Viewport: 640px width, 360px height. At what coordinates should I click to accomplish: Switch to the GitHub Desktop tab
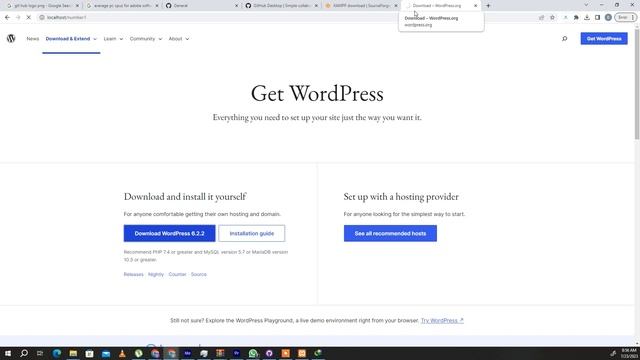point(281,6)
